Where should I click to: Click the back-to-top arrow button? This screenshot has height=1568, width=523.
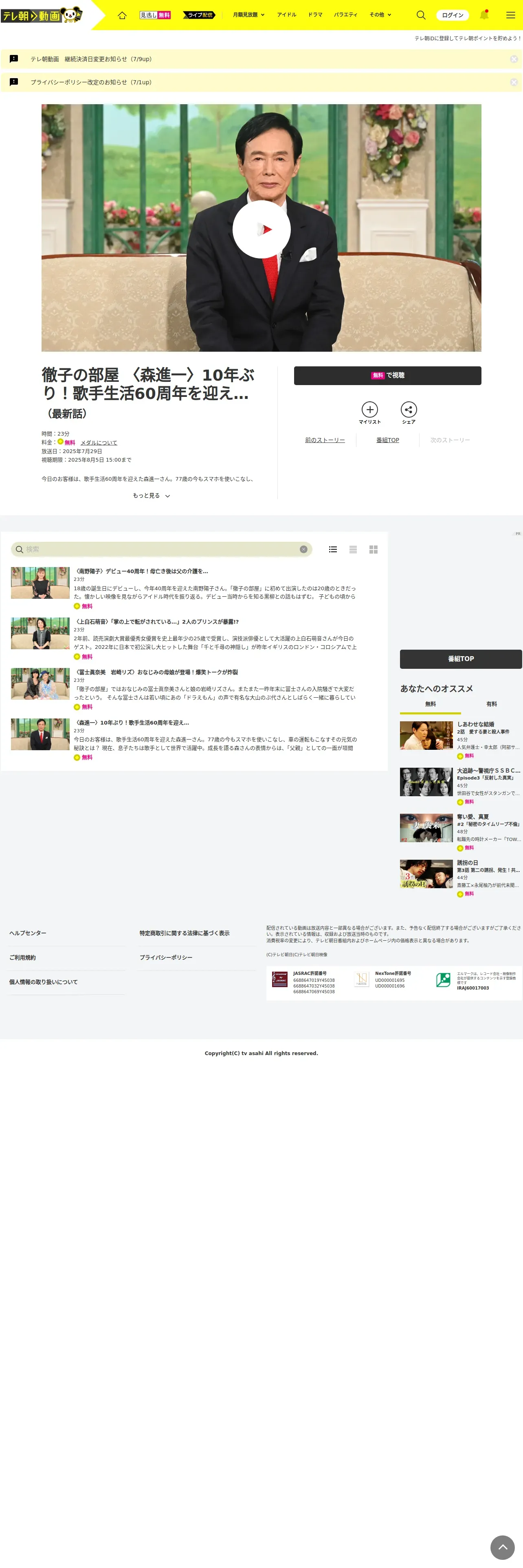click(502, 1547)
